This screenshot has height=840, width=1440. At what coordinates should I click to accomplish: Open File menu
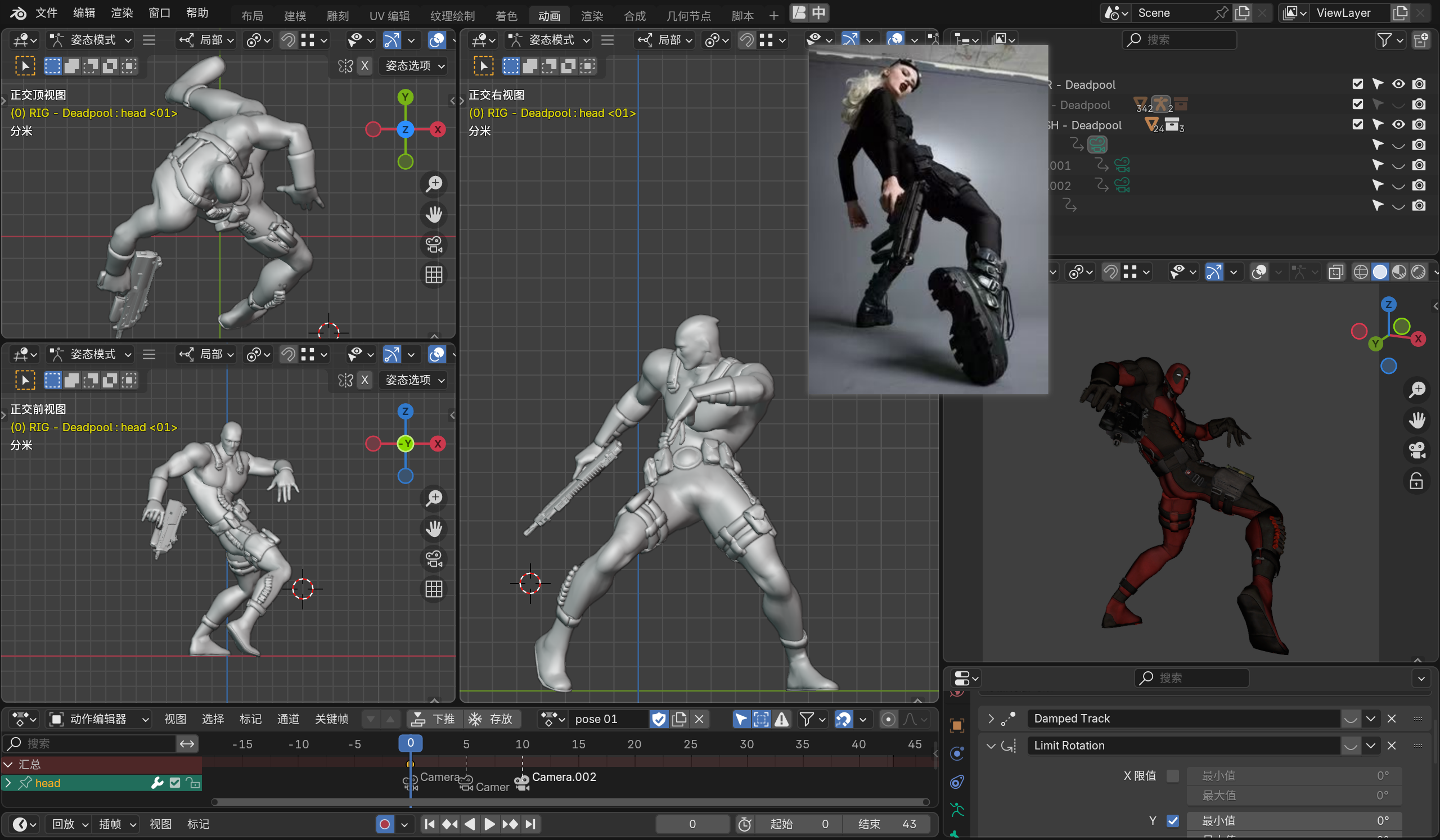point(46,12)
